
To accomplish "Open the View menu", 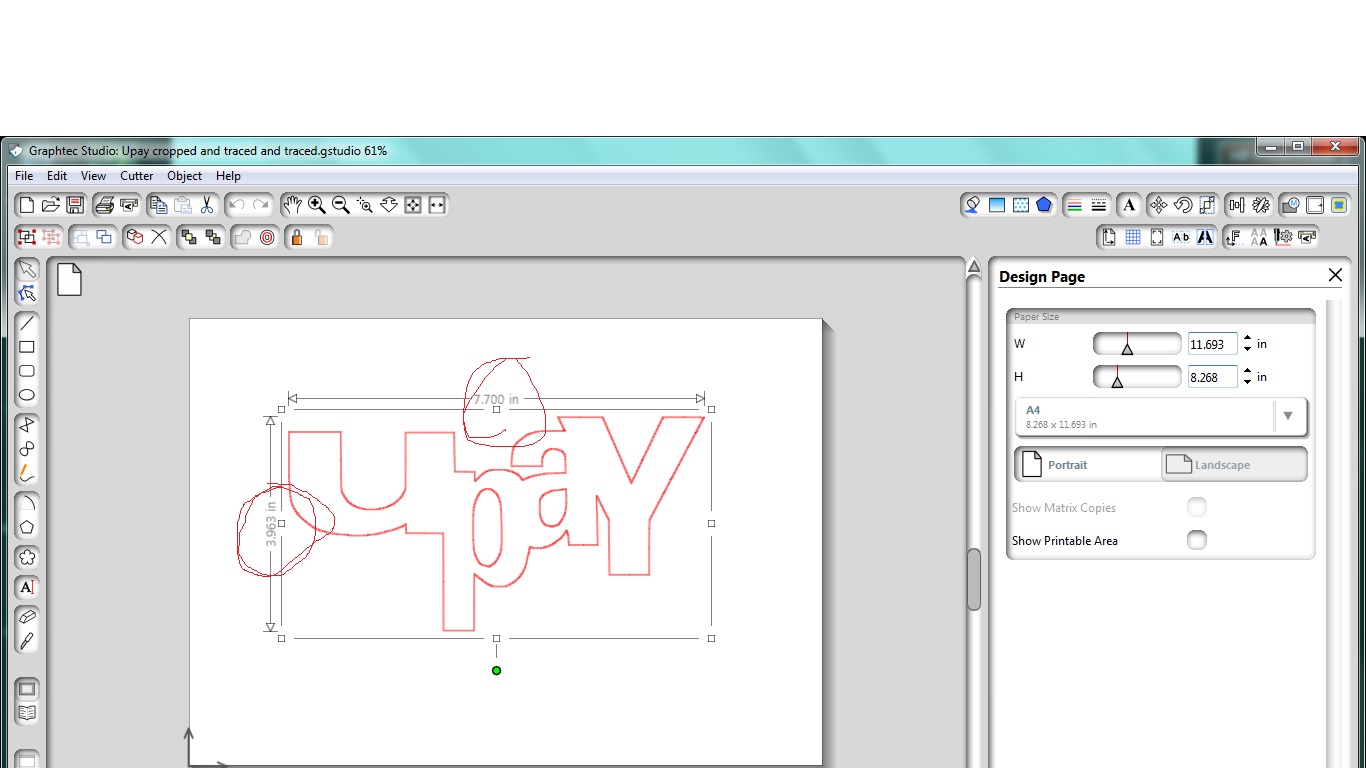I will click(x=93, y=176).
